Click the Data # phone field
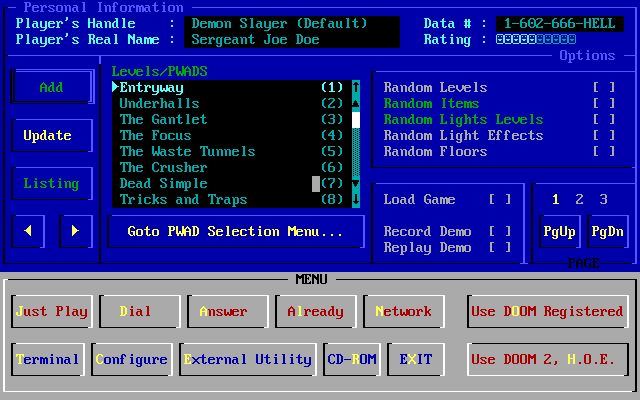The width and height of the screenshot is (640, 400). coord(560,24)
